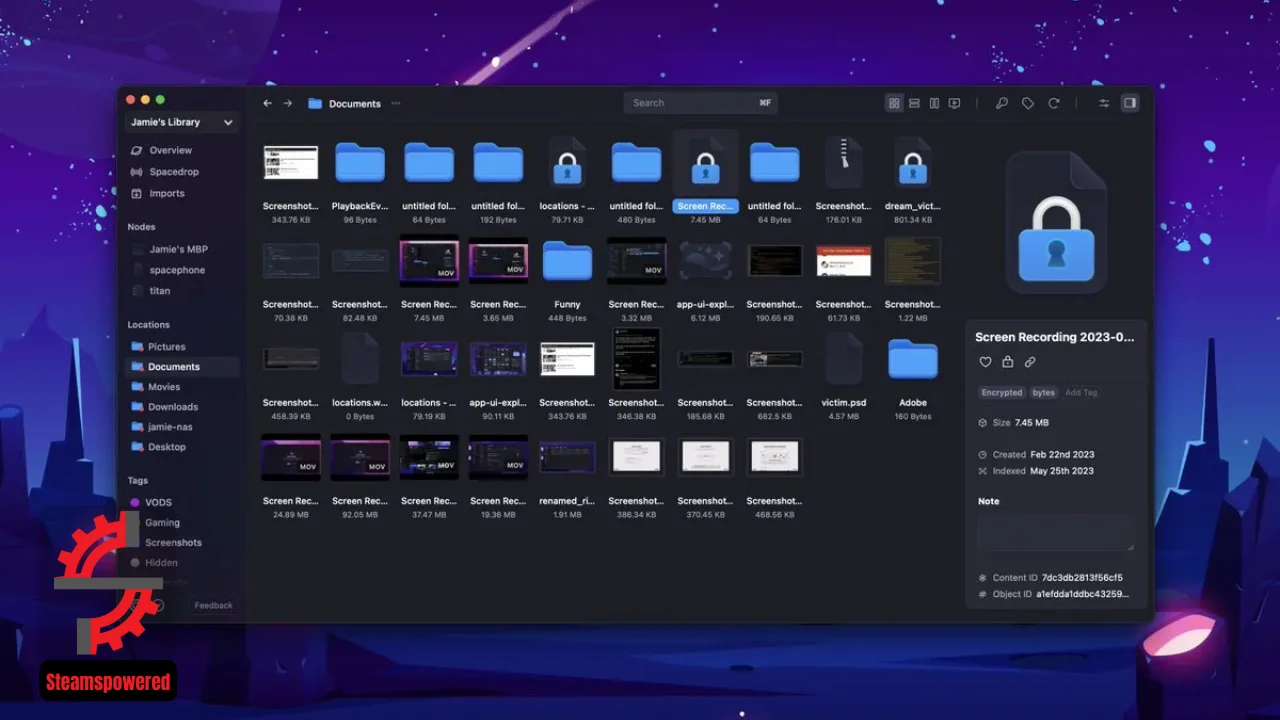This screenshot has height=720, width=1280.
Task: Switch to grid view layout
Action: [894, 103]
